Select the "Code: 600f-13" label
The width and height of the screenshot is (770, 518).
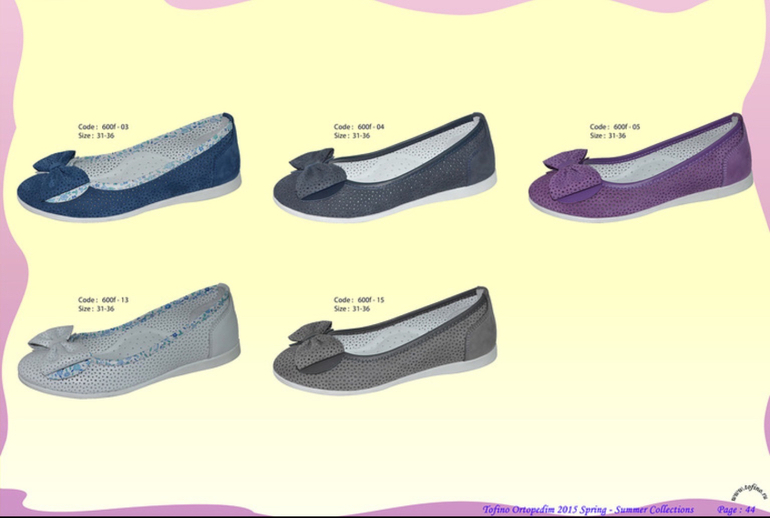click(103, 299)
